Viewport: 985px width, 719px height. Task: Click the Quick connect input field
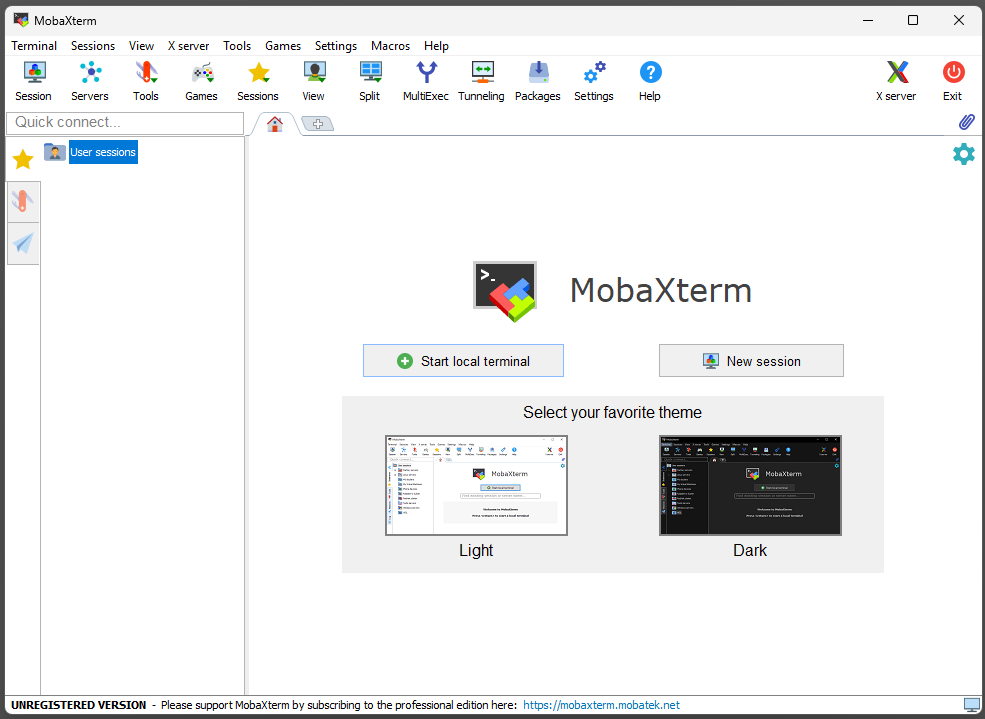(125, 122)
